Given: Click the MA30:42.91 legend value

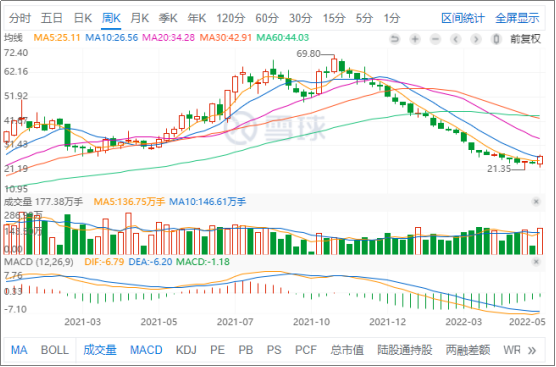Looking at the screenshot, I should (226, 38).
